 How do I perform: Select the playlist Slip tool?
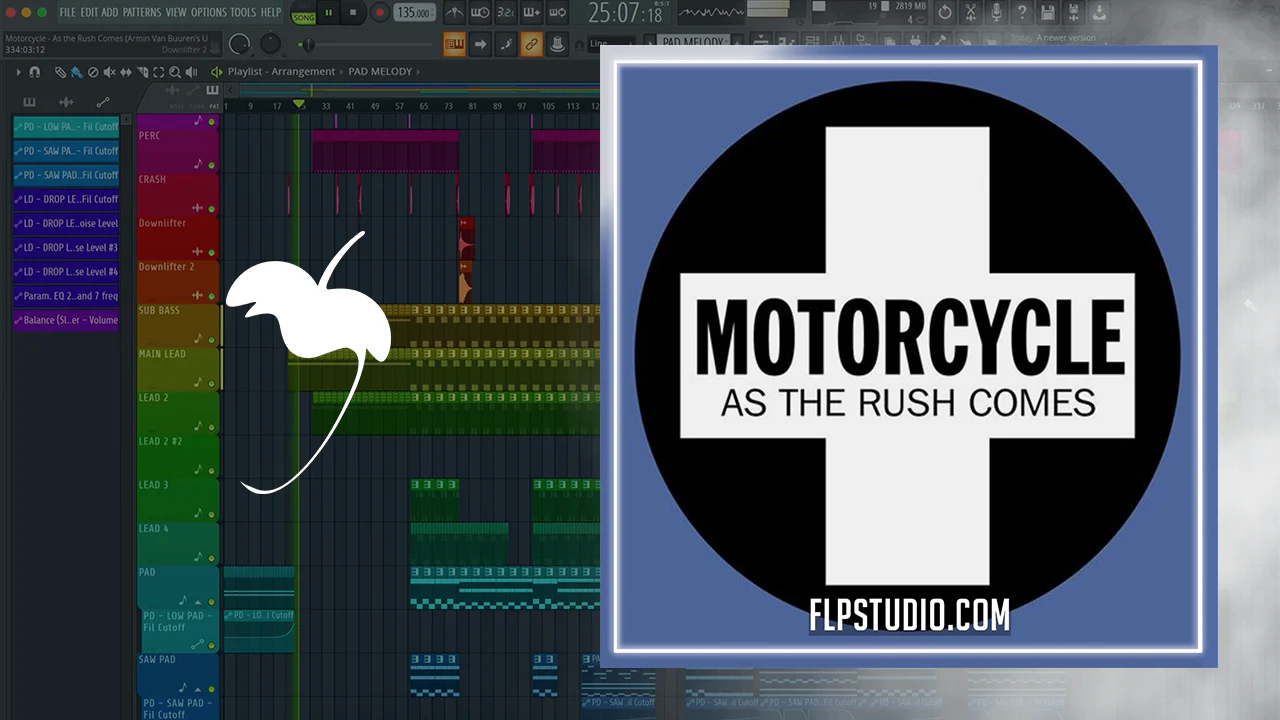[126, 72]
